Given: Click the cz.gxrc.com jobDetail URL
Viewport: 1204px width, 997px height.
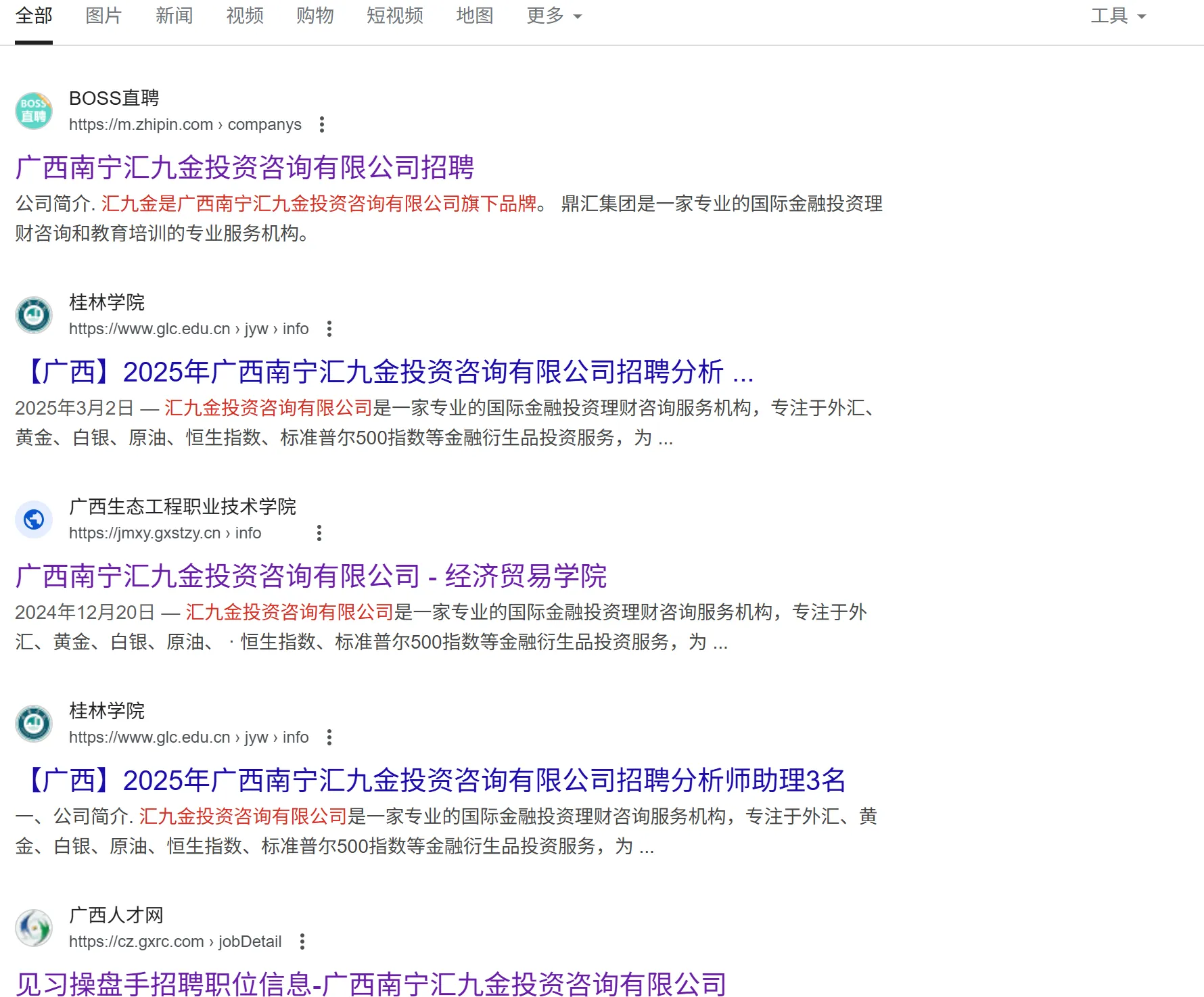Looking at the screenshot, I should coord(175,942).
